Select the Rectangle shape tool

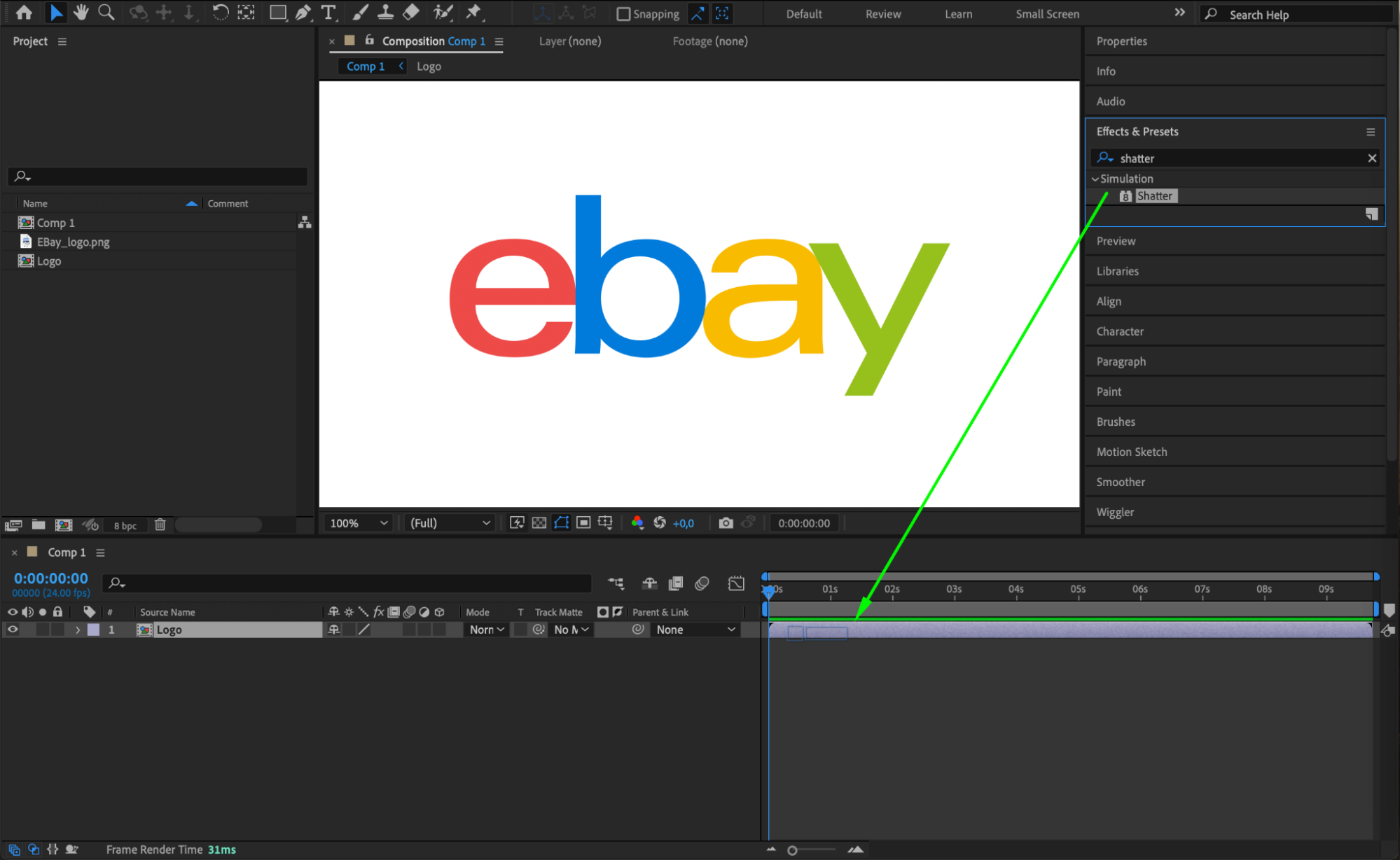pyautogui.click(x=277, y=12)
